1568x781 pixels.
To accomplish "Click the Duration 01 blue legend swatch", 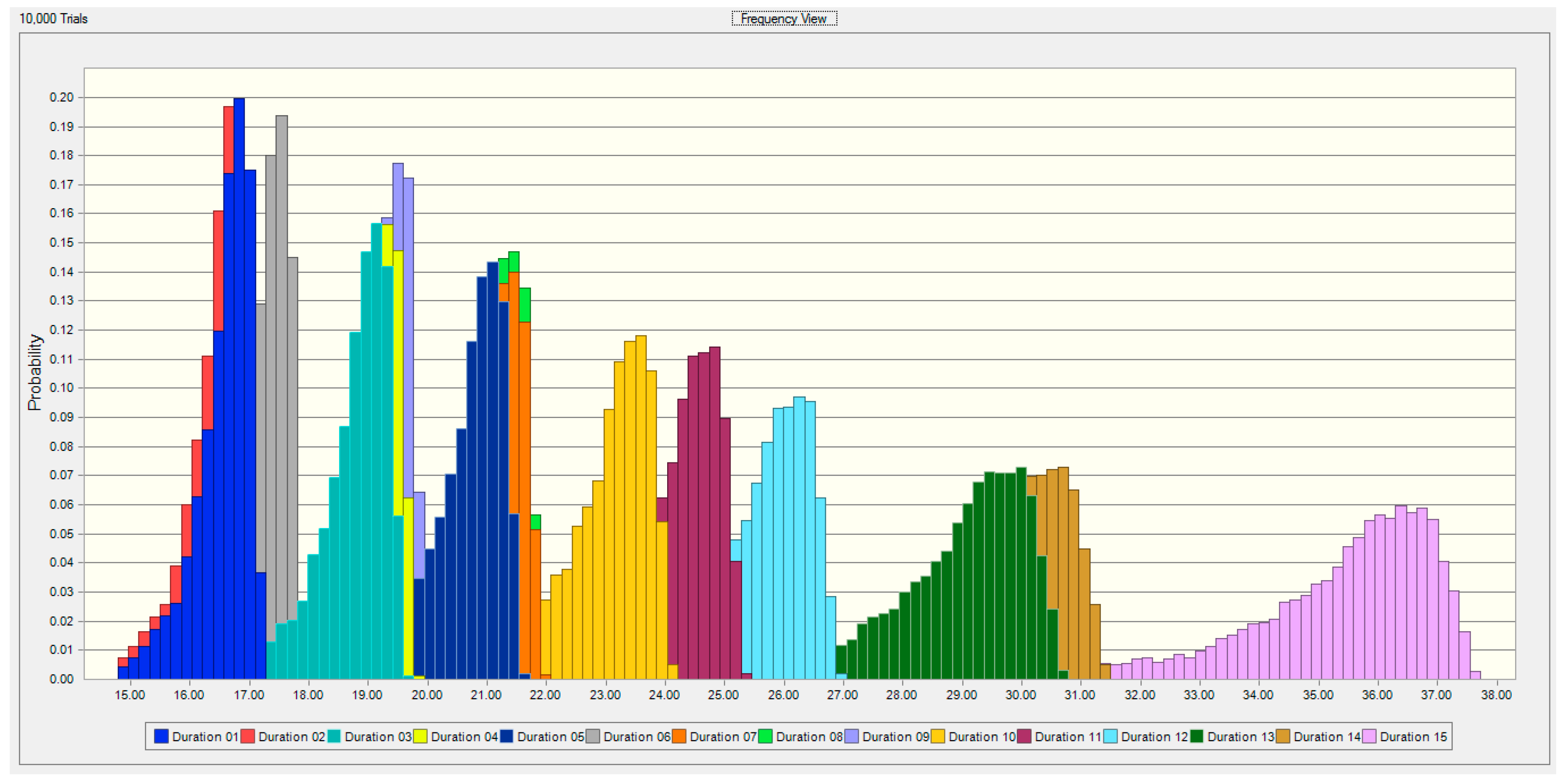I will pos(161,737).
